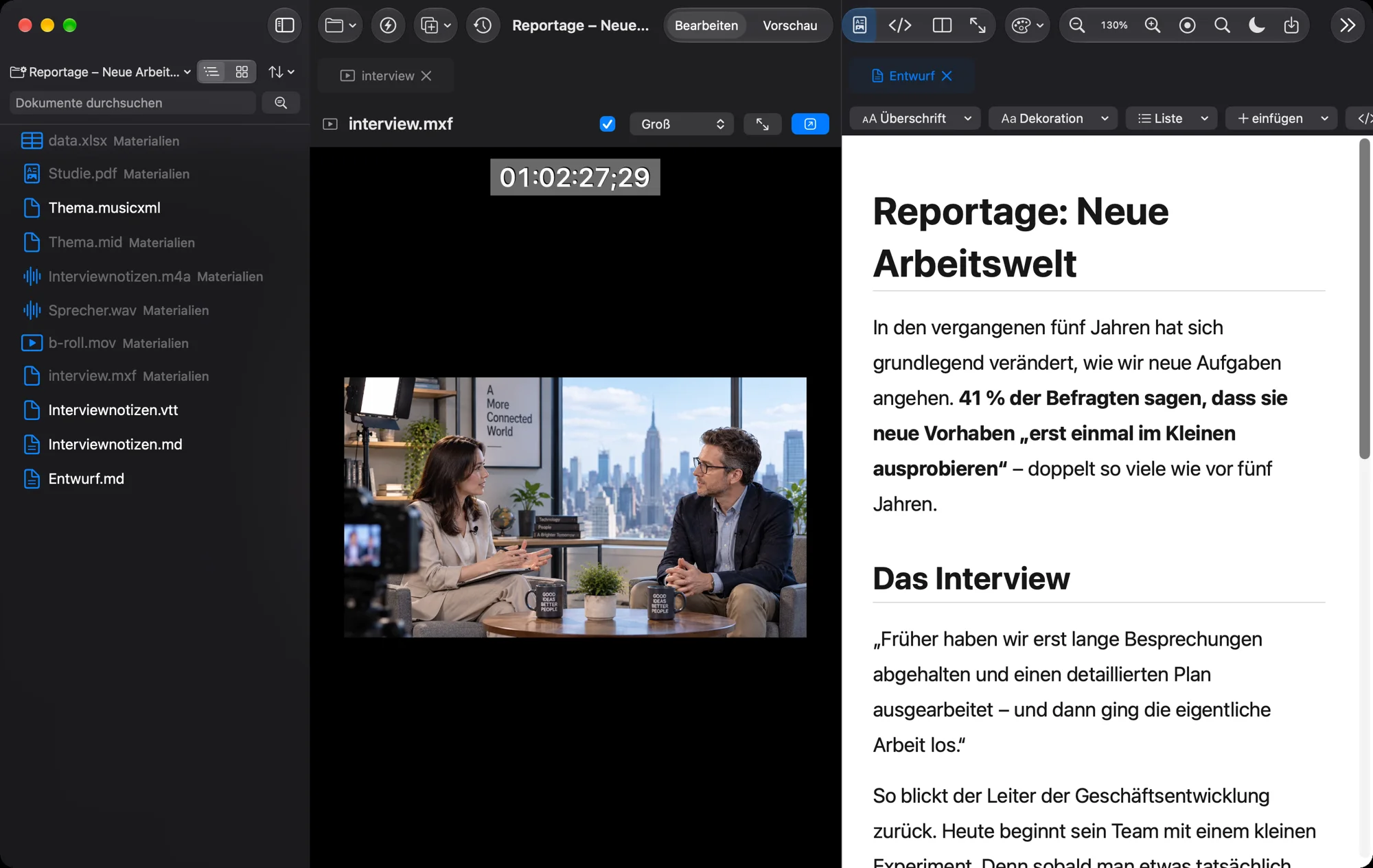Zoom in with the plus magnifier
Viewport: 1373px width, 868px height.
click(x=1153, y=25)
